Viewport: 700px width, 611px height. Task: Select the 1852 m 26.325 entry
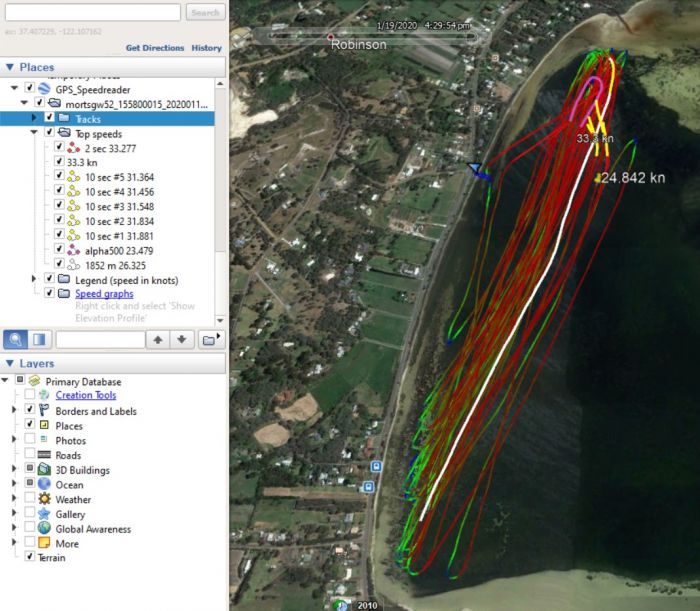point(115,266)
